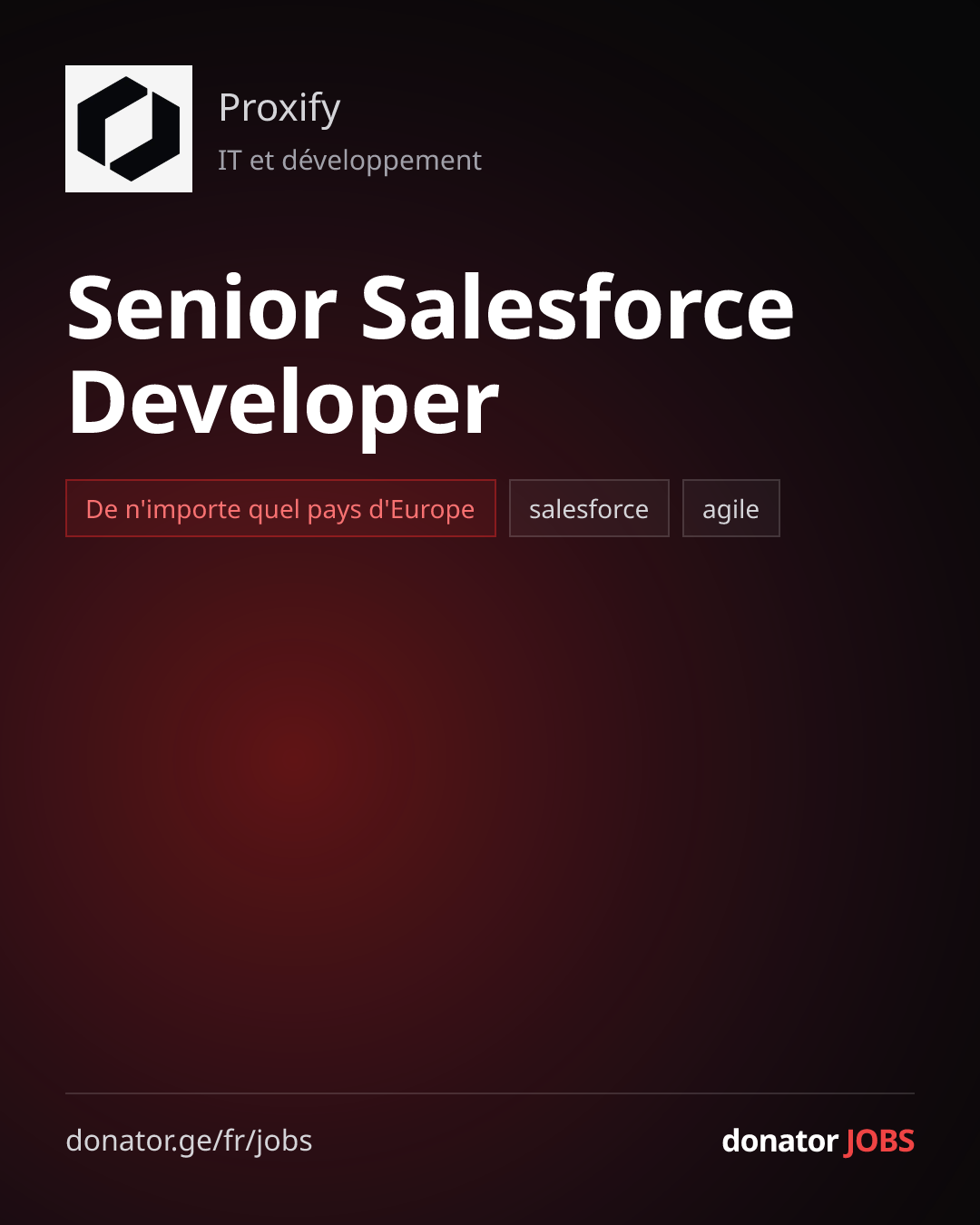
Task: Click the 'IT et développement' category text
Action: (349, 161)
